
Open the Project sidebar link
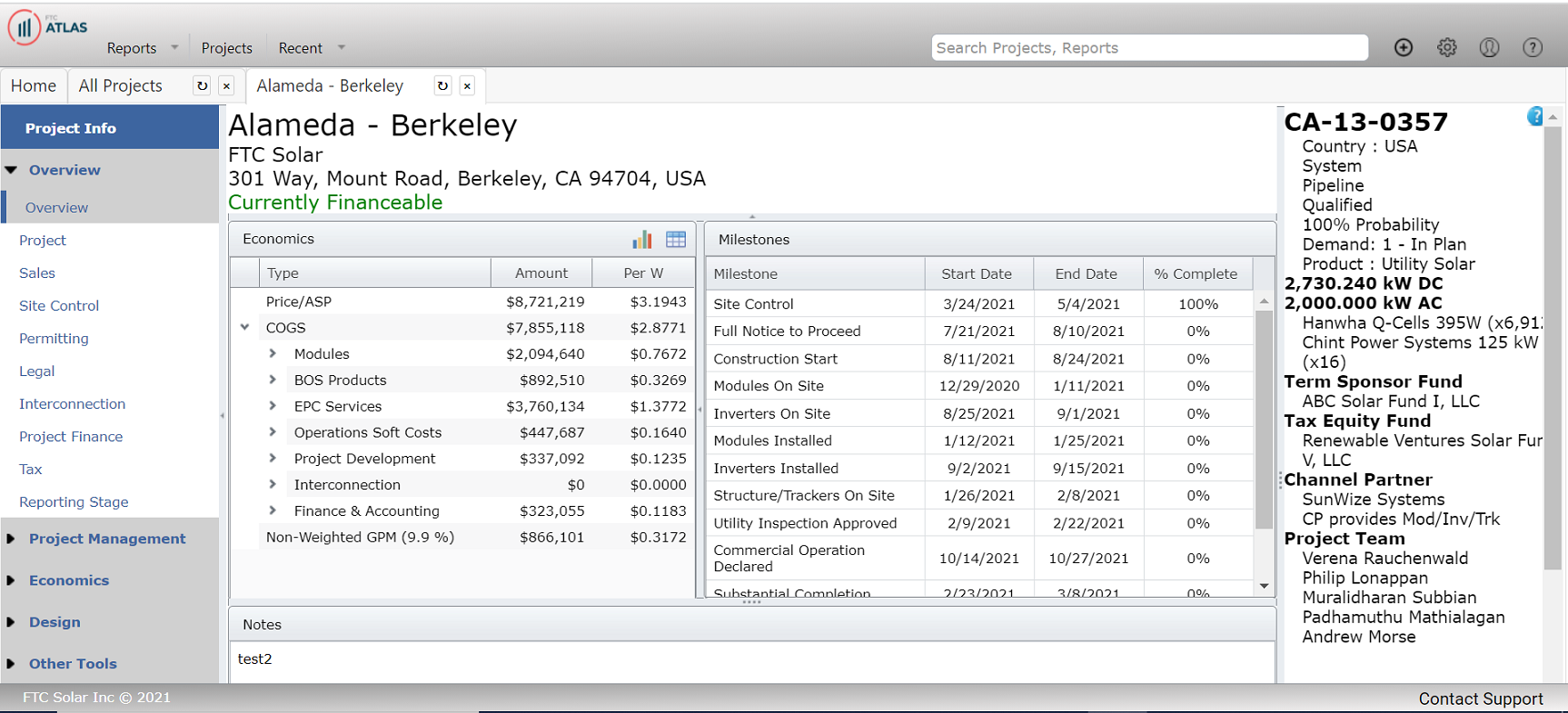(x=43, y=240)
